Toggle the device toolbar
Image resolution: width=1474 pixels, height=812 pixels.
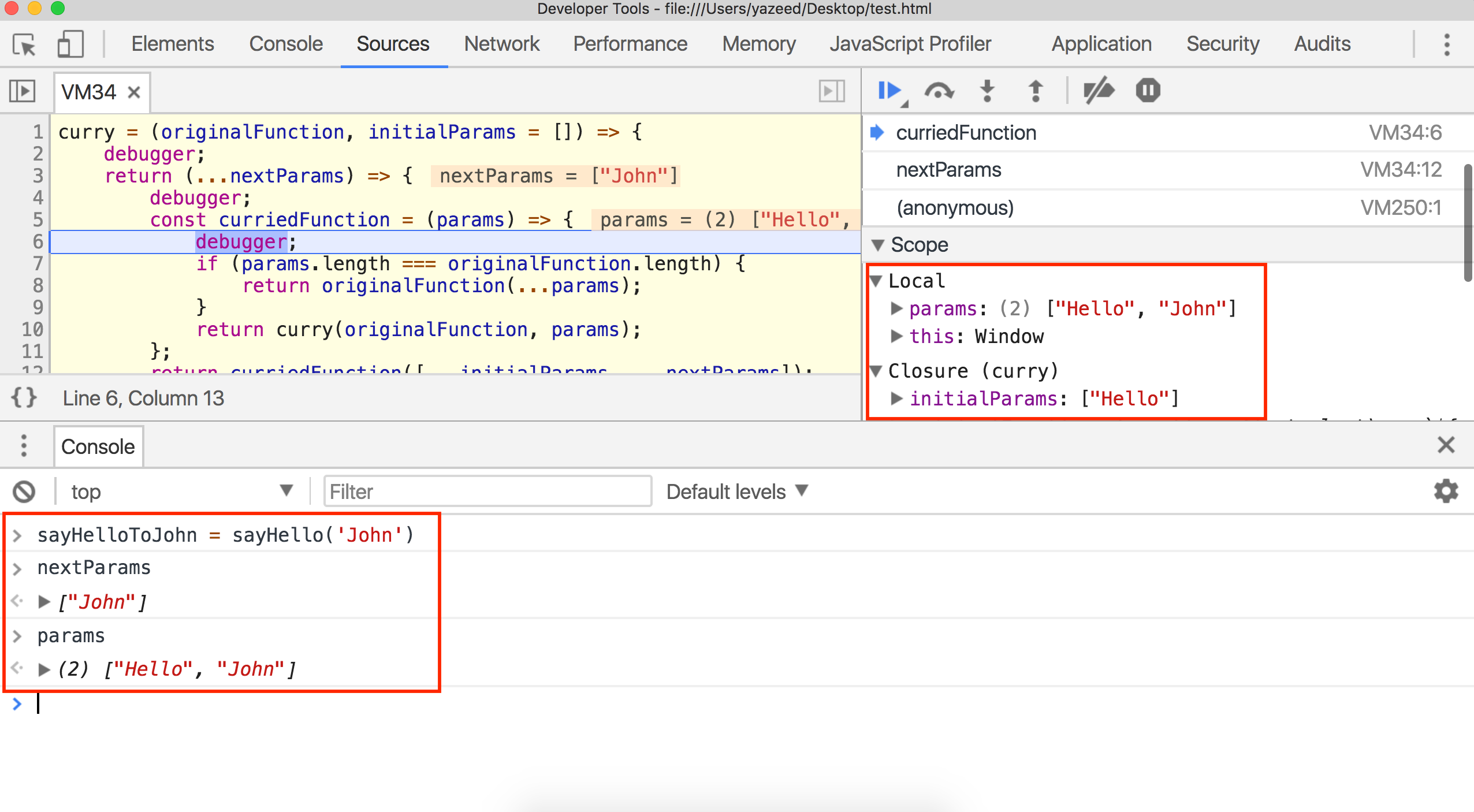tap(71, 43)
